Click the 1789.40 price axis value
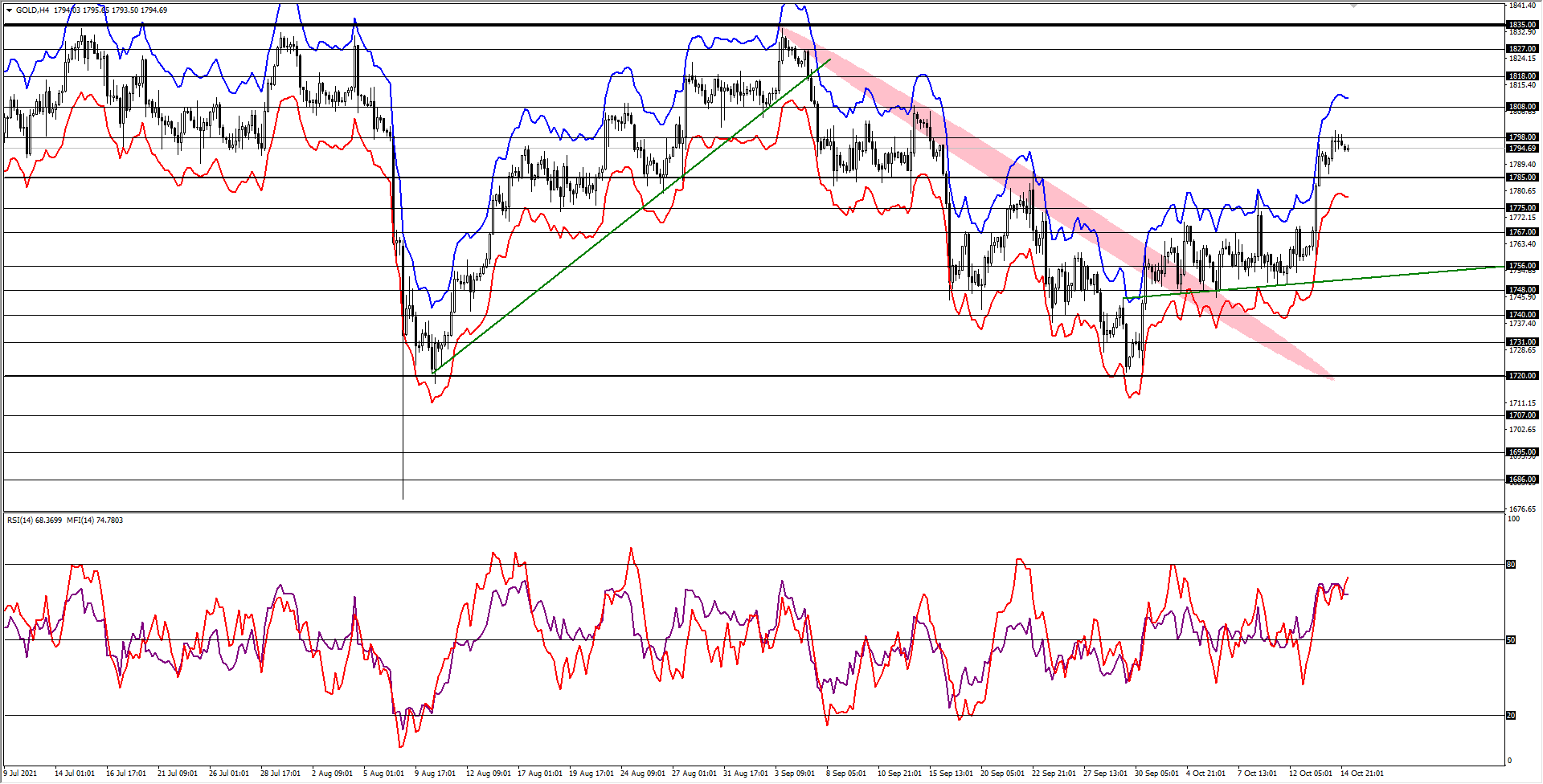The image size is (1543, 784). 1522,165
